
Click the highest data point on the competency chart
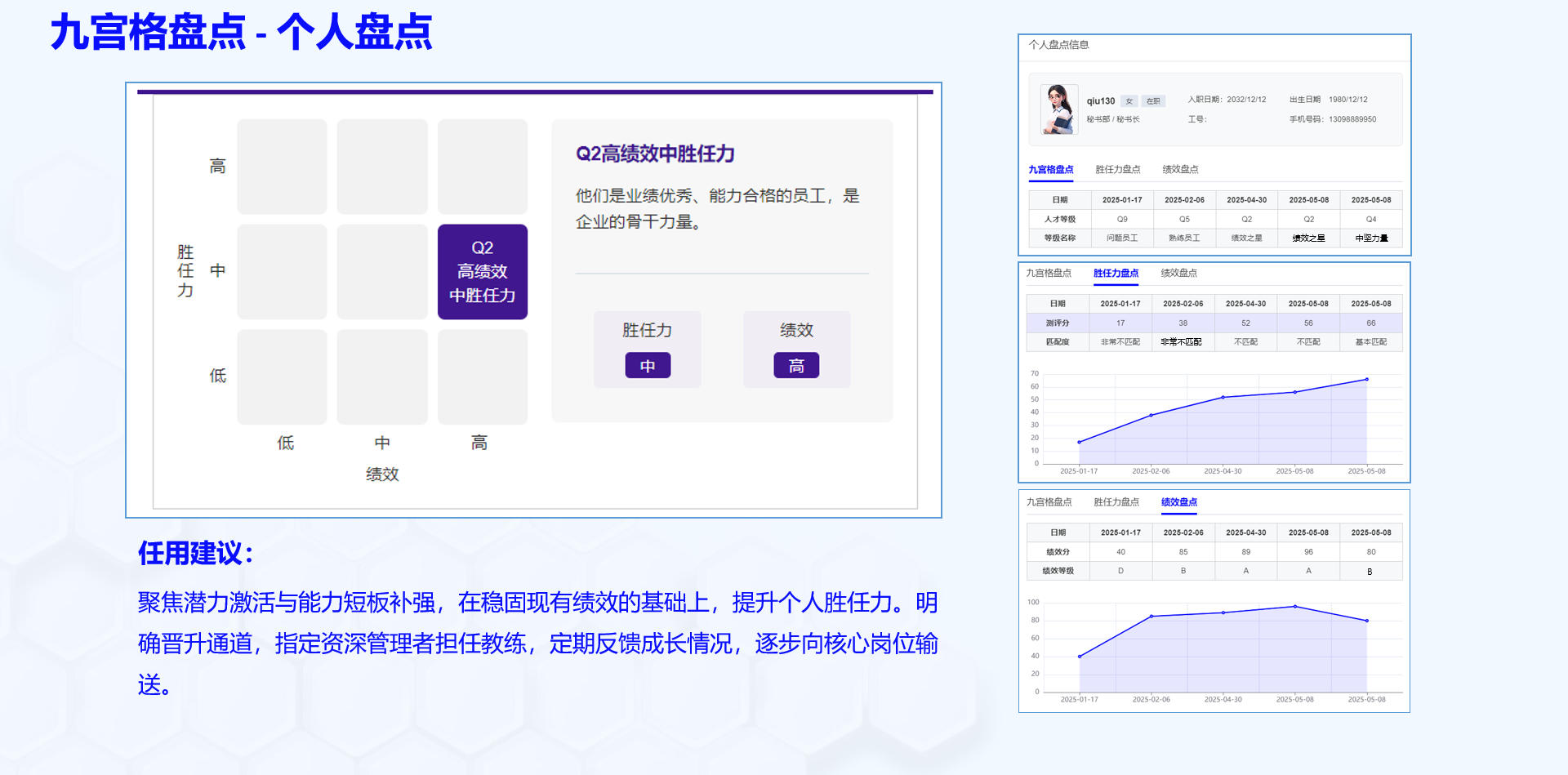1366,379
